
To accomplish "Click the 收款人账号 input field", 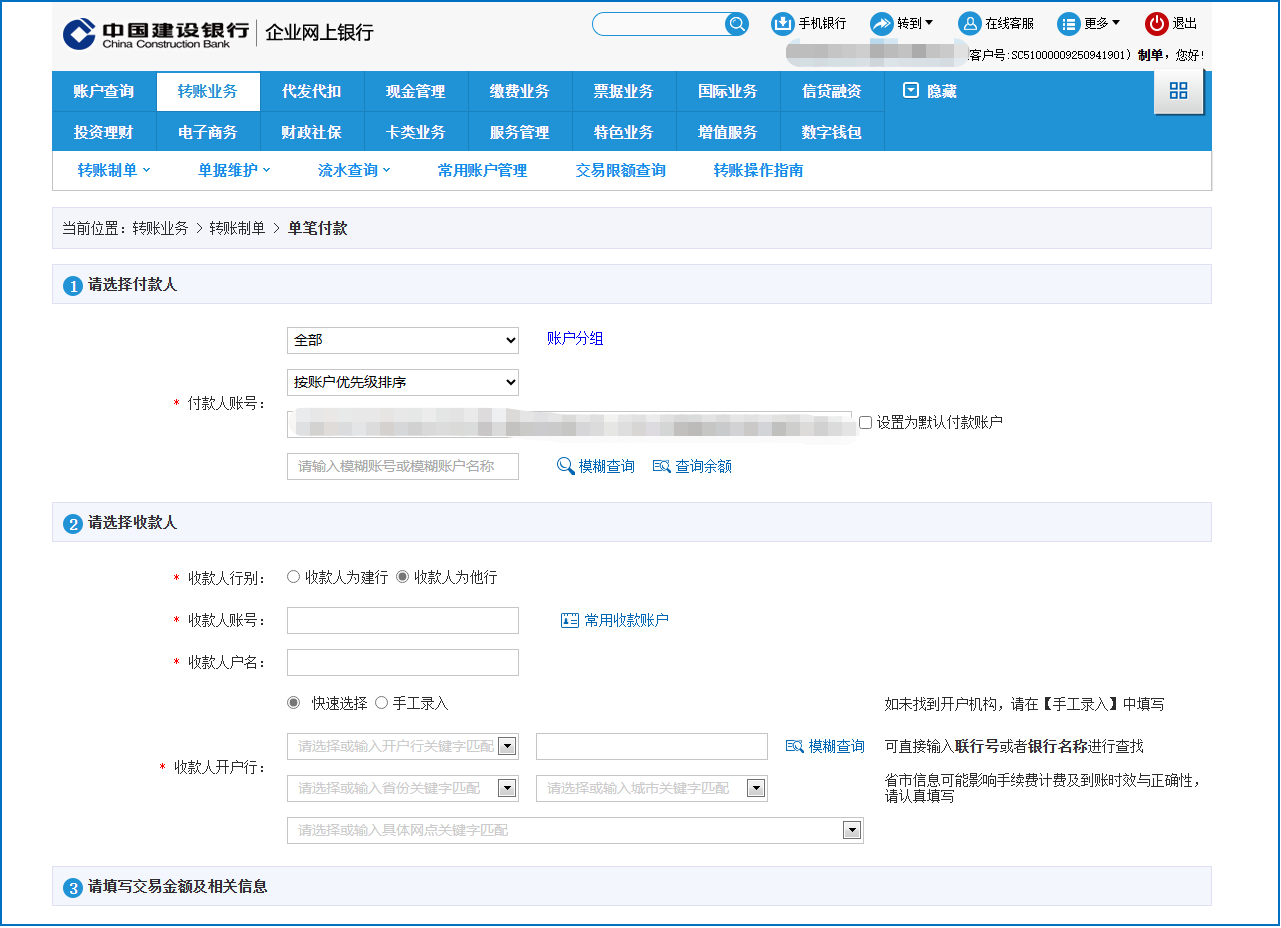I will click(402, 620).
